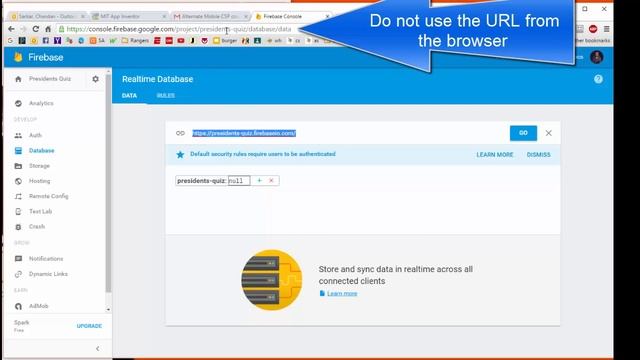This screenshot has width=640, height=360.
Task: Click the Adblock extension icon
Action: pos(593,29)
